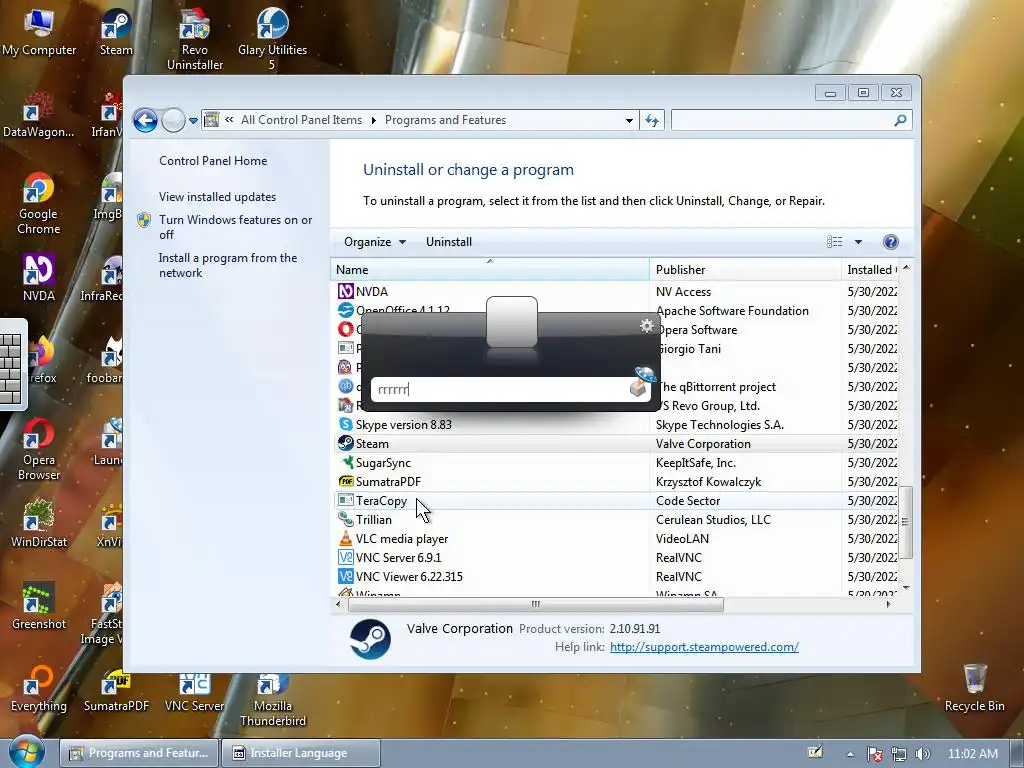
Task: Click the launcher result icon beside the text field
Action: click(641, 383)
